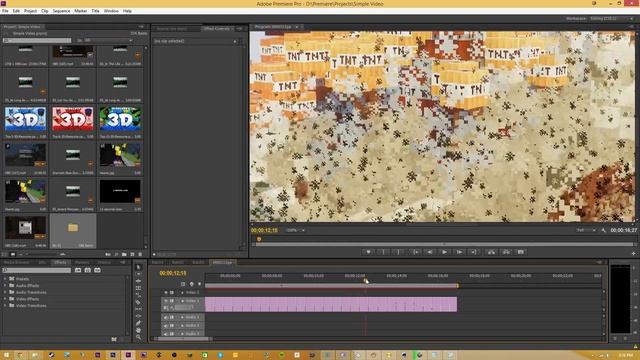The height and width of the screenshot is (360, 640).
Task: Play the sequence in Program monitor
Action: 444,252
